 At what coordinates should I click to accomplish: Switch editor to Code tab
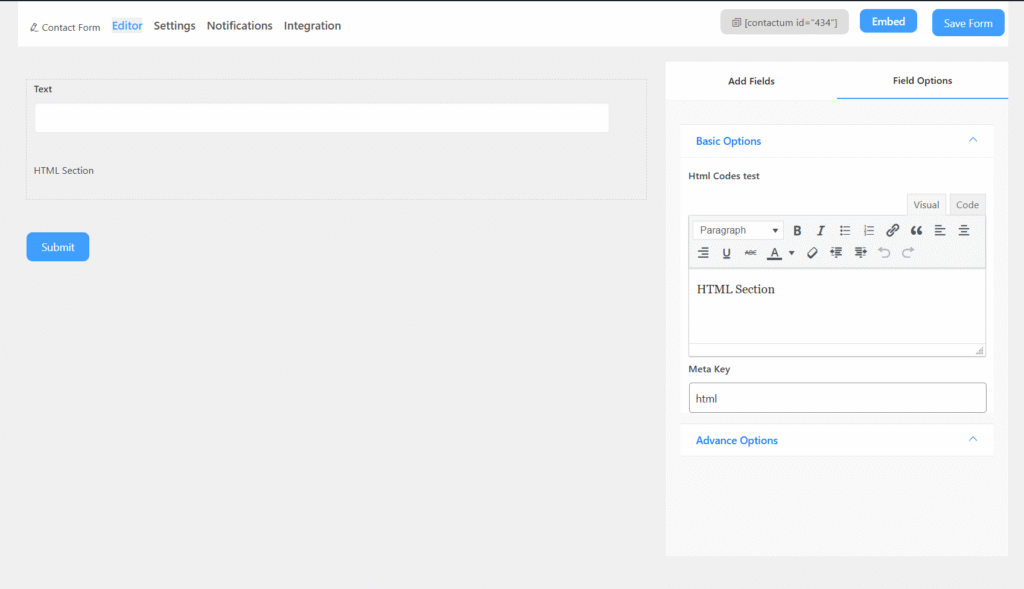(x=967, y=205)
